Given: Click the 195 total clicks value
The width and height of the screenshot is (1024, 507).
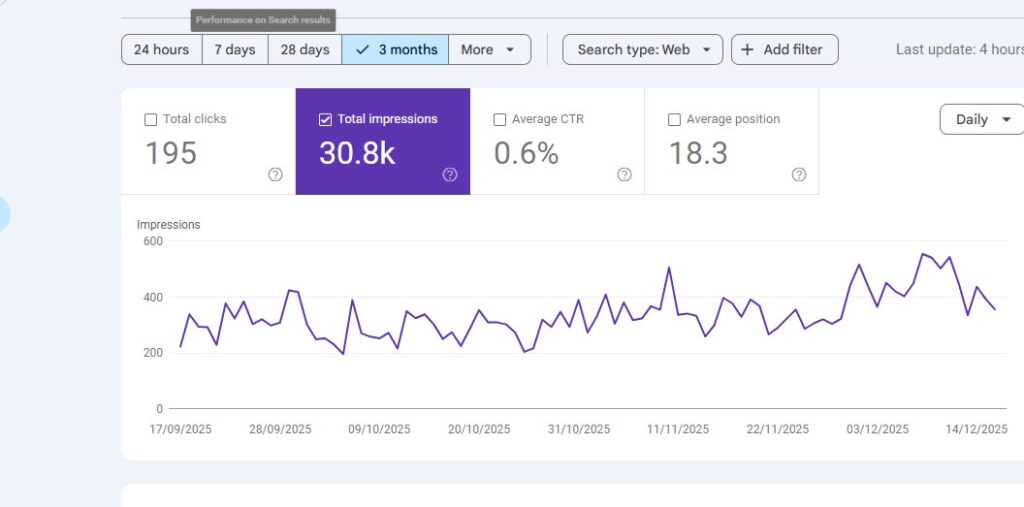Looking at the screenshot, I should (171, 154).
